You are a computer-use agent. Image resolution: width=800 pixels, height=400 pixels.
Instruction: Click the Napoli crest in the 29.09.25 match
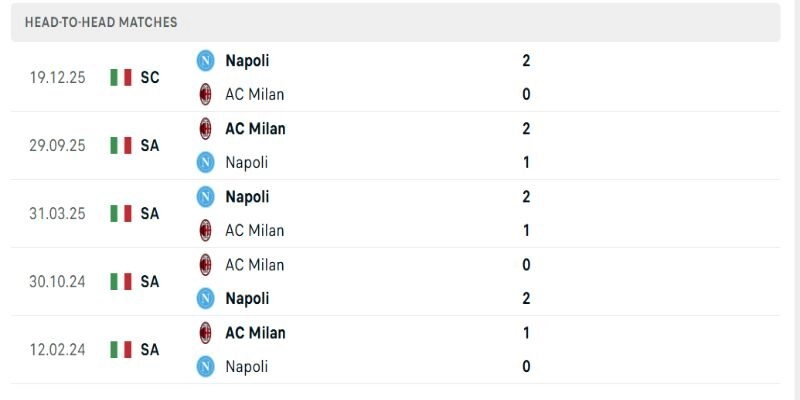tap(205, 162)
